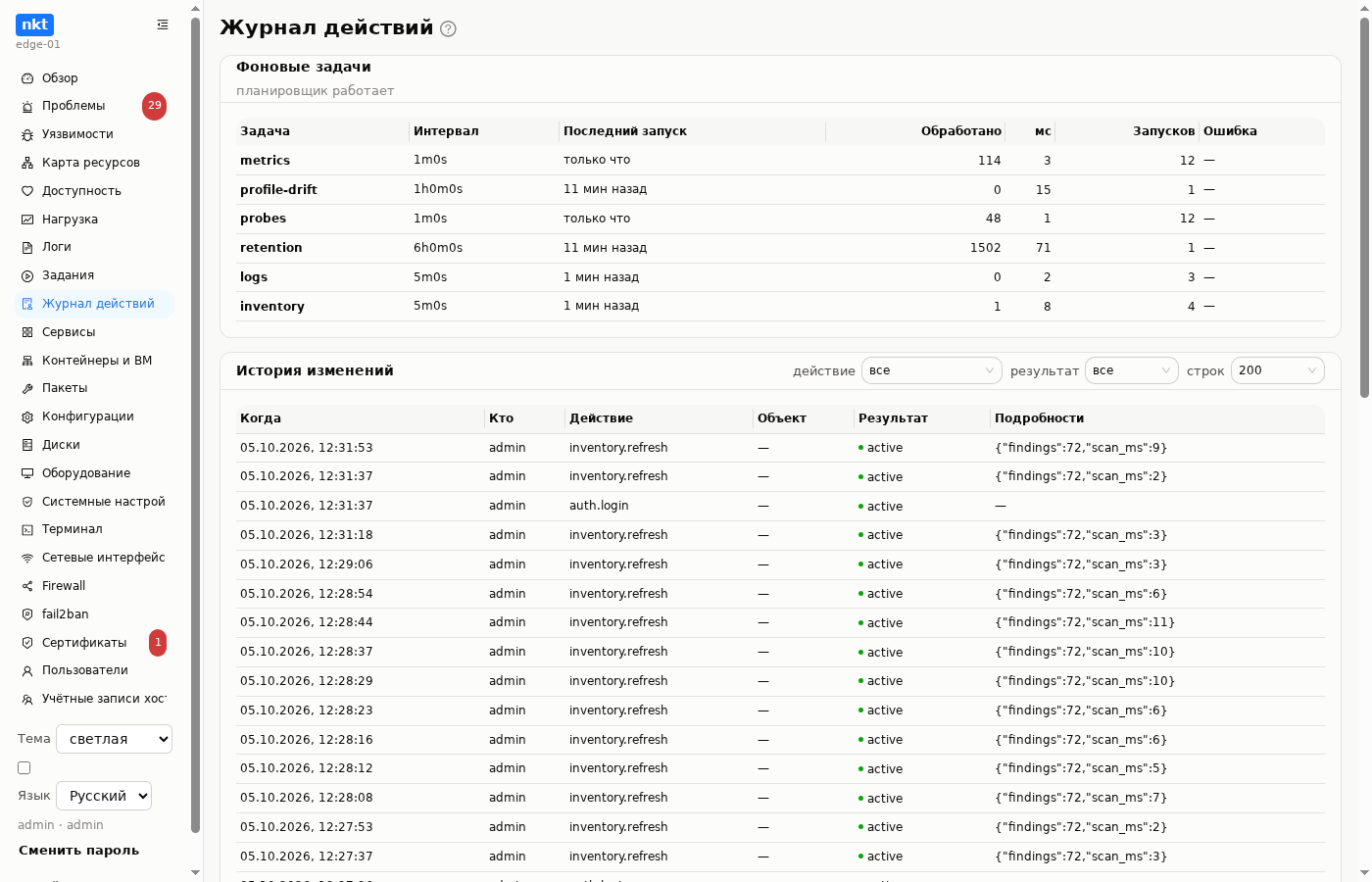
Task: Collapse the sidebar with the menu toggle icon
Action: click(x=163, y=24)
